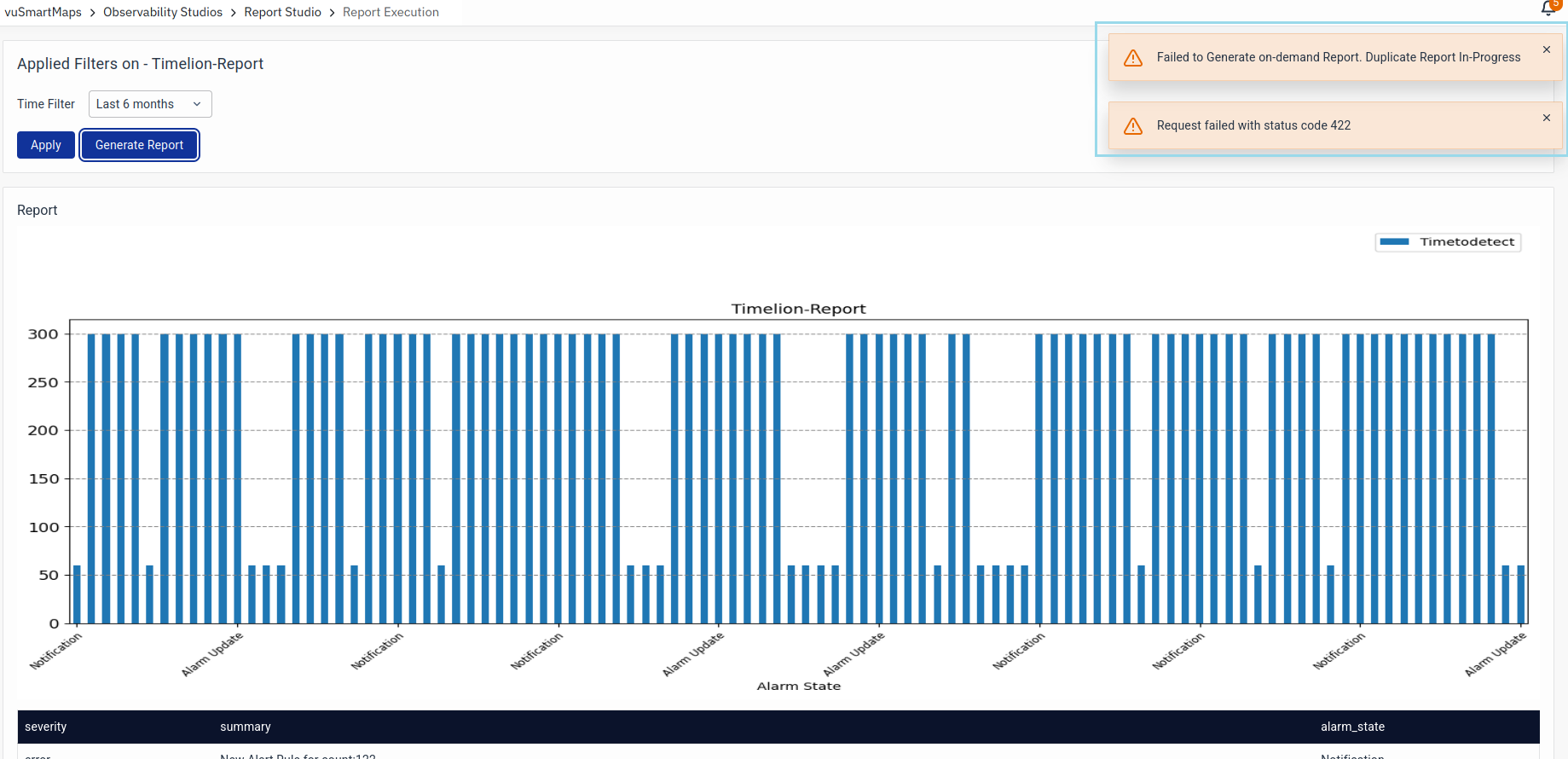Click Generate Report button
1568x759 pixels.
pyautogui.click(x=139, y=145)
